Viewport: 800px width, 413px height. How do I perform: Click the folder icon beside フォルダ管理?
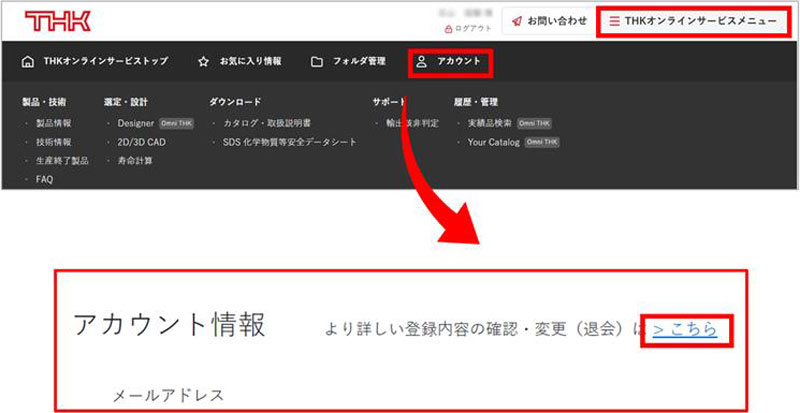pos(317,62)
